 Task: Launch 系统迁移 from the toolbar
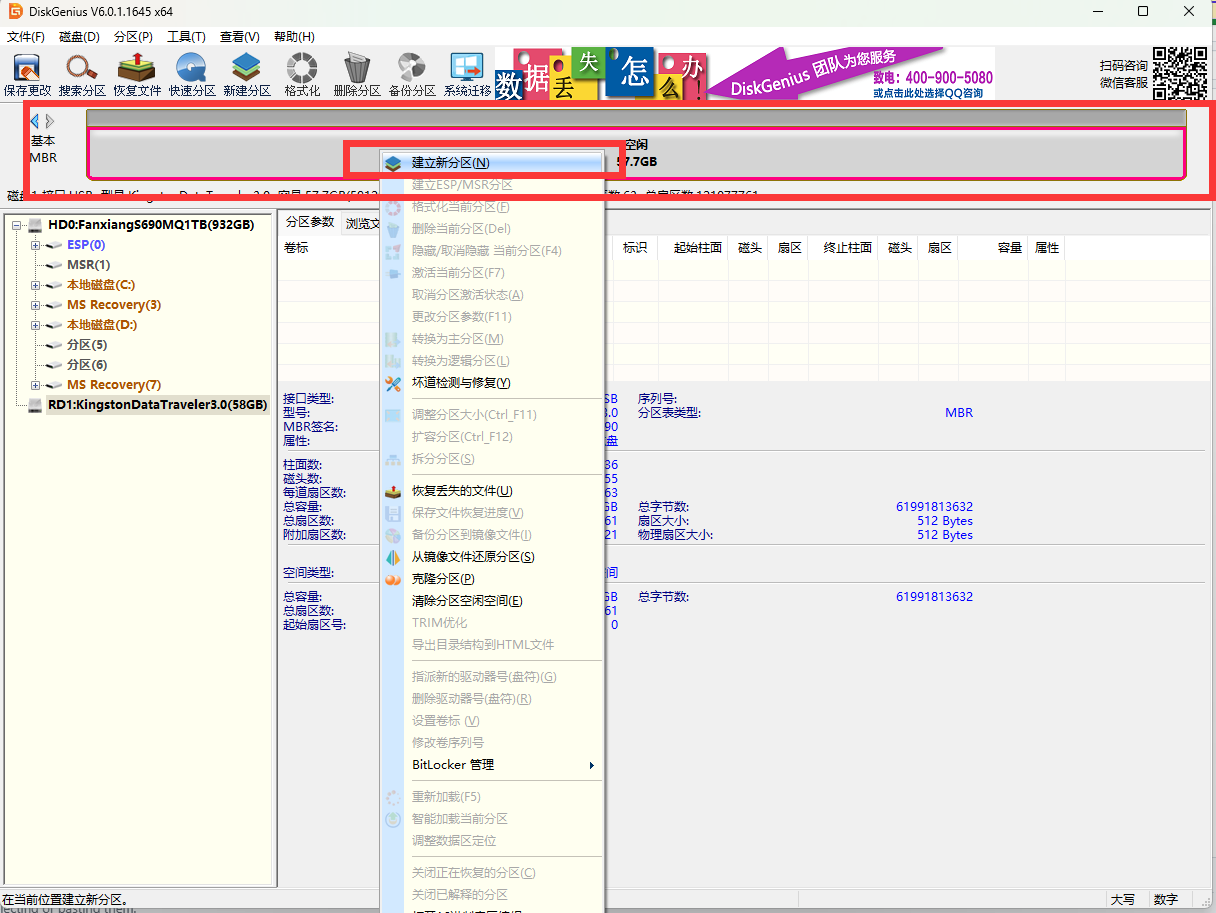point(467,75)
